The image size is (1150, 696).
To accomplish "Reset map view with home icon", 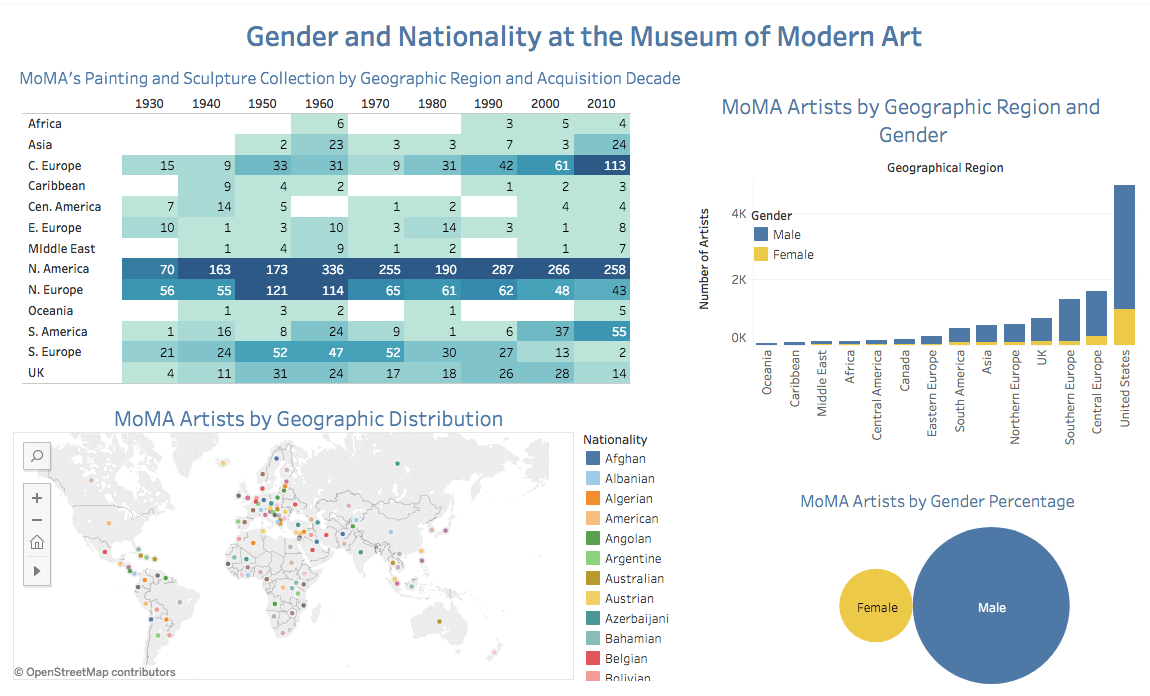I will pos(37,543).
